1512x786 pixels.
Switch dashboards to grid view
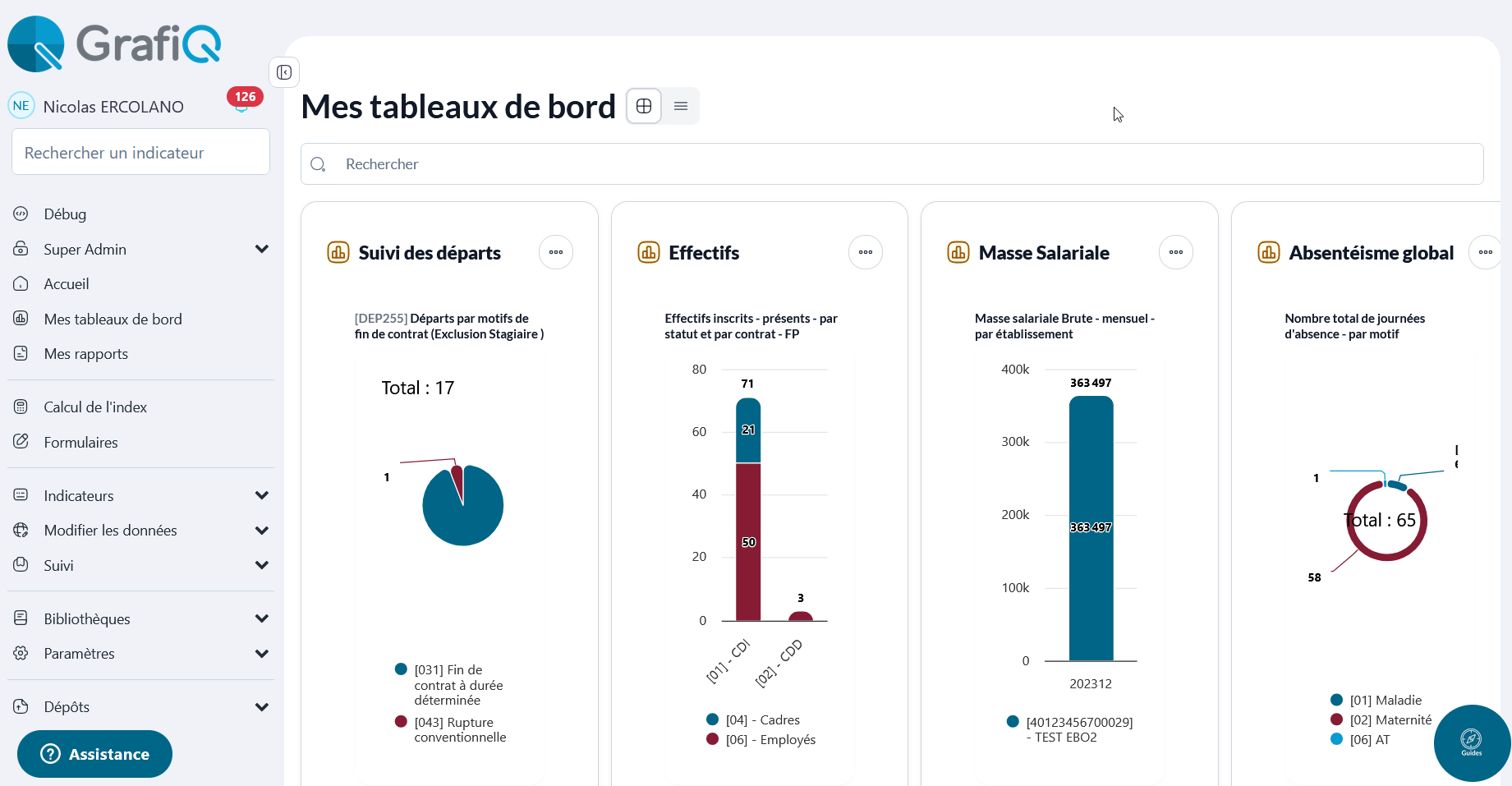click(x=644, y=106)
